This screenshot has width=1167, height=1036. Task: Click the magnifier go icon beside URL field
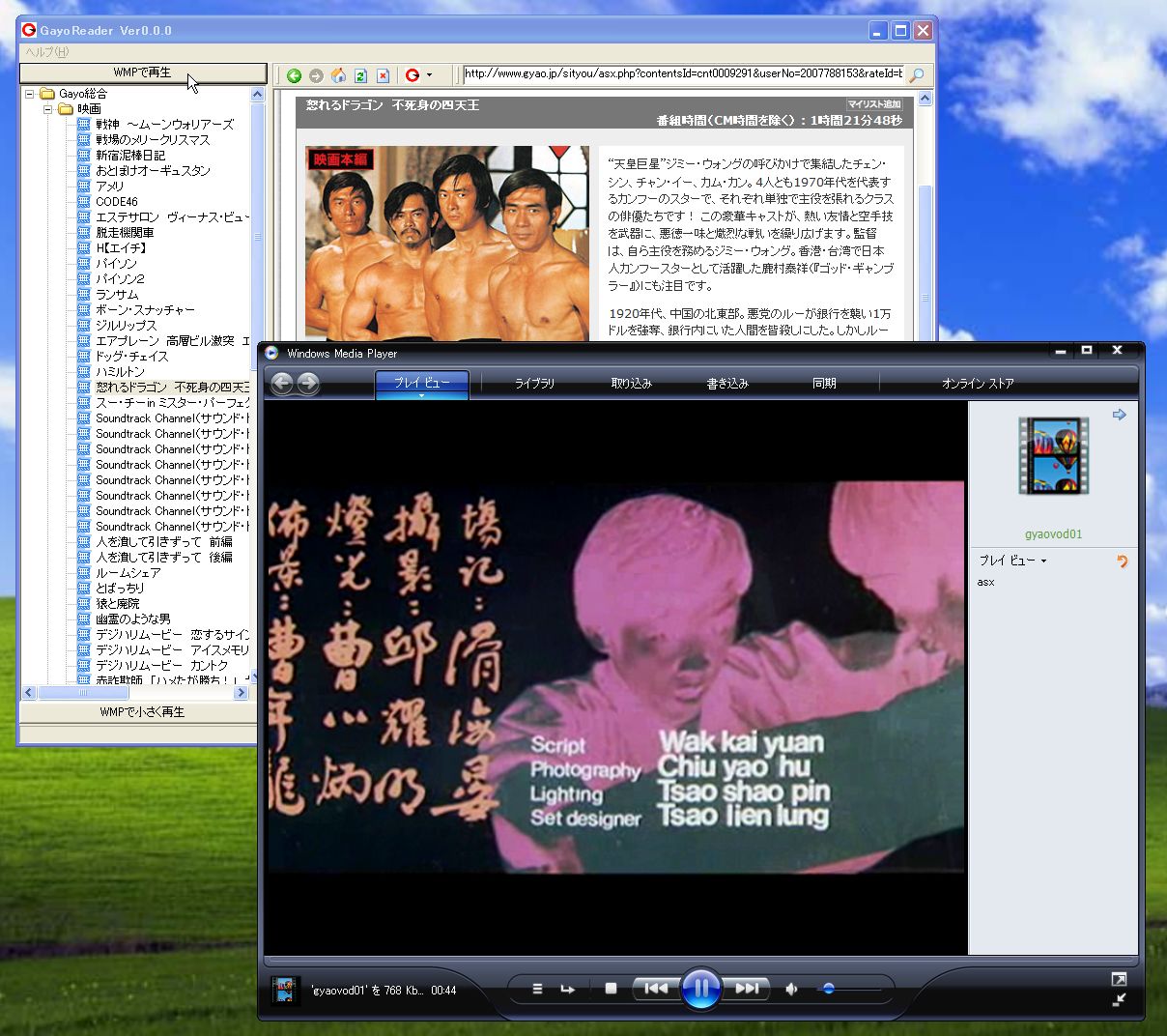tap(916, 74)
